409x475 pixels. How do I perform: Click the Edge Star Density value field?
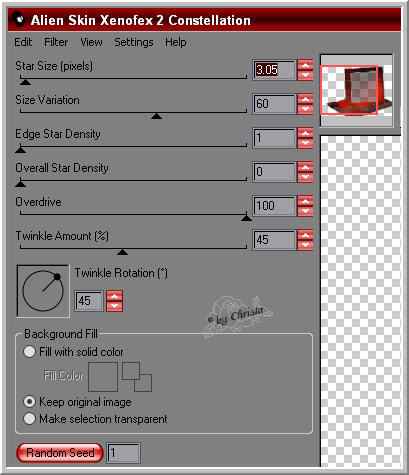(x=274, y=138)
